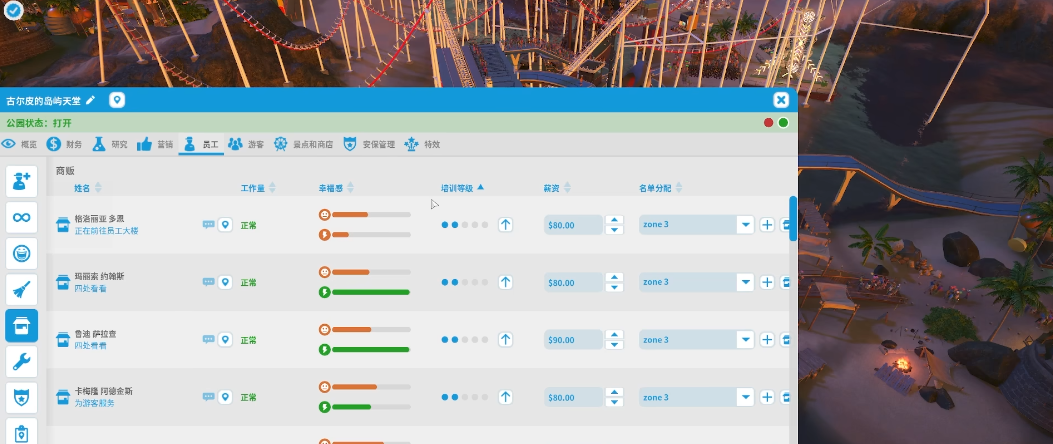Viewport: 1053px width, 444px height.
Task: Increase the $90.00 salary for 鲁迪 萨拉查
Action: tap(614, 335)
